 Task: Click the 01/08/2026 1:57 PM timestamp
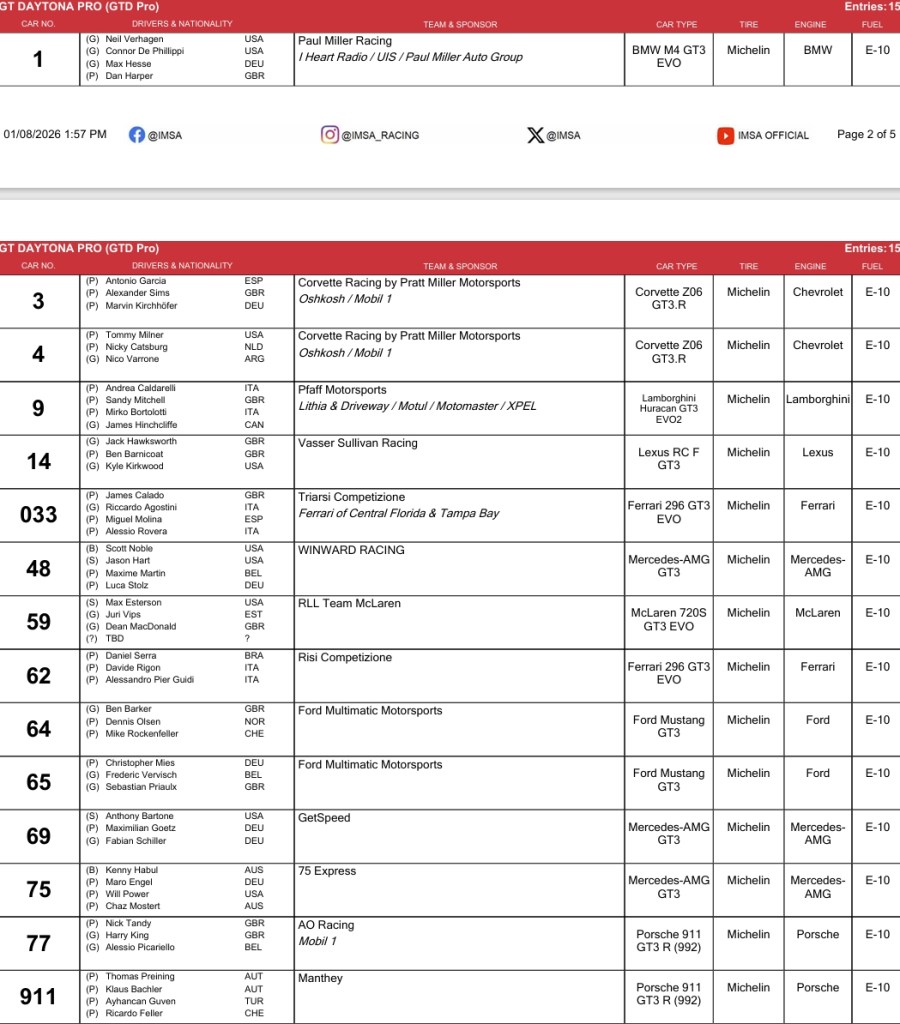55,134
